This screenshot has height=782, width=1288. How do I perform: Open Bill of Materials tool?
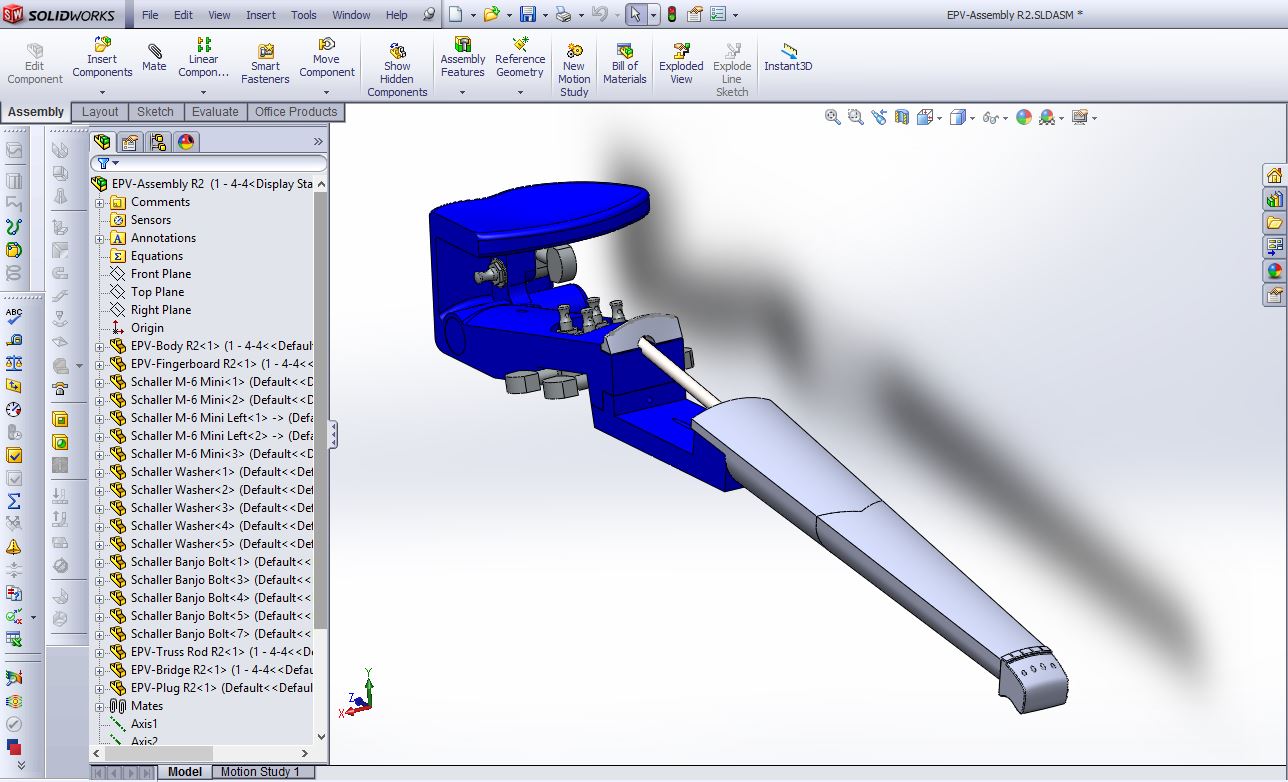[624, 64]
